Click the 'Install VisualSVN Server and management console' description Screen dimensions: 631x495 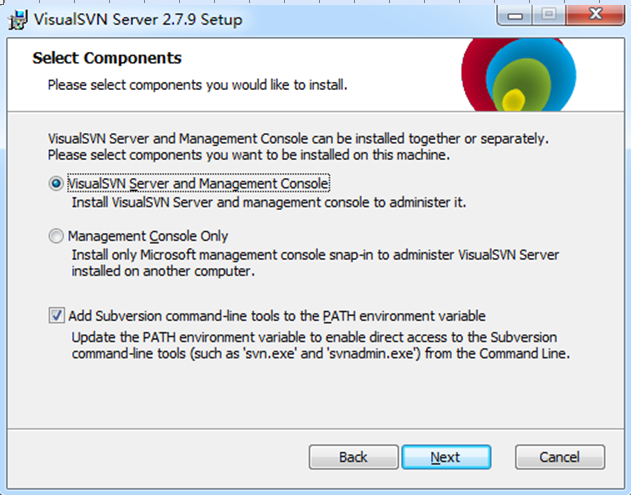[x=269, y=203]
